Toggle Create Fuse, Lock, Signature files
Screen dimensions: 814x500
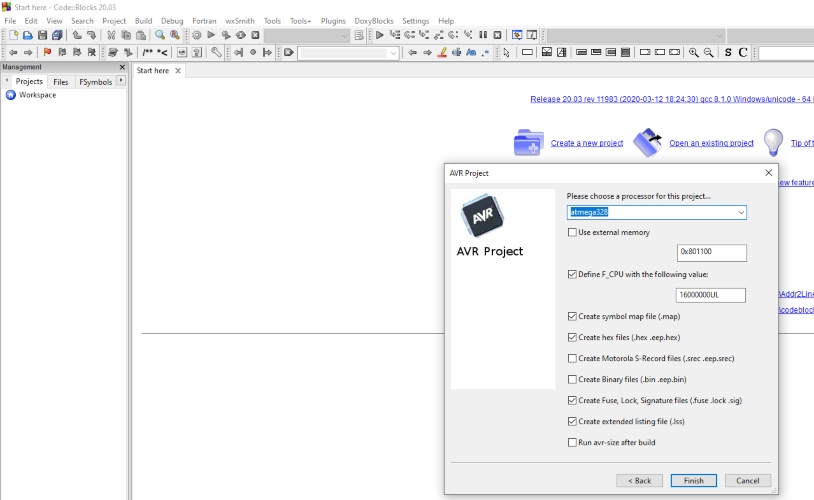pos(572,400)
